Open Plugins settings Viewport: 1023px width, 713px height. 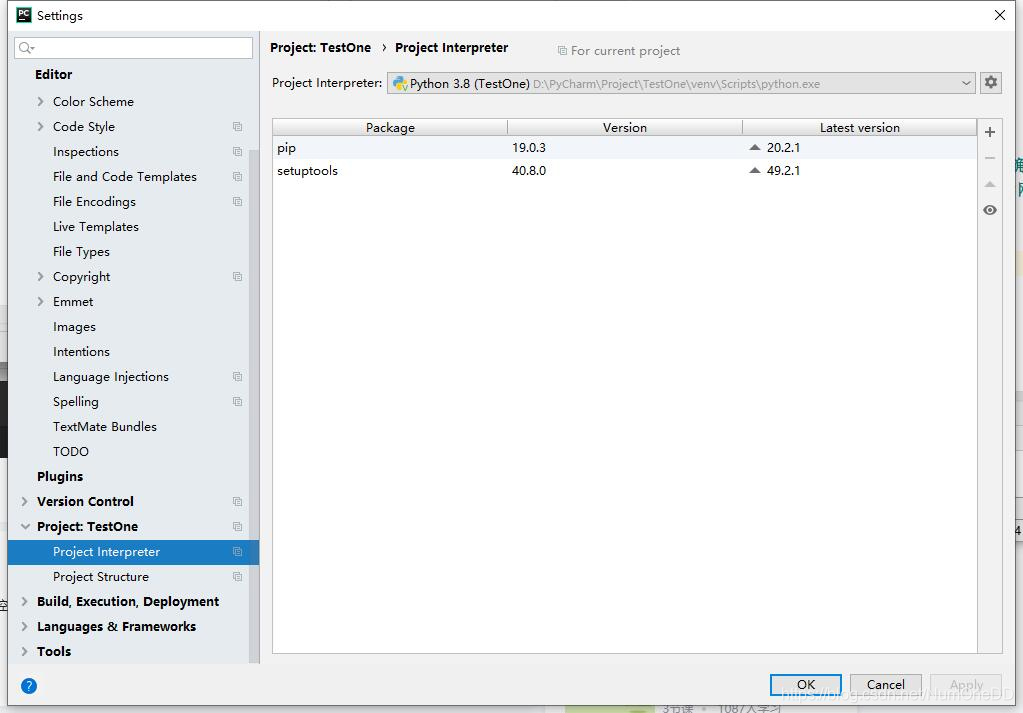tap(60, 476)
